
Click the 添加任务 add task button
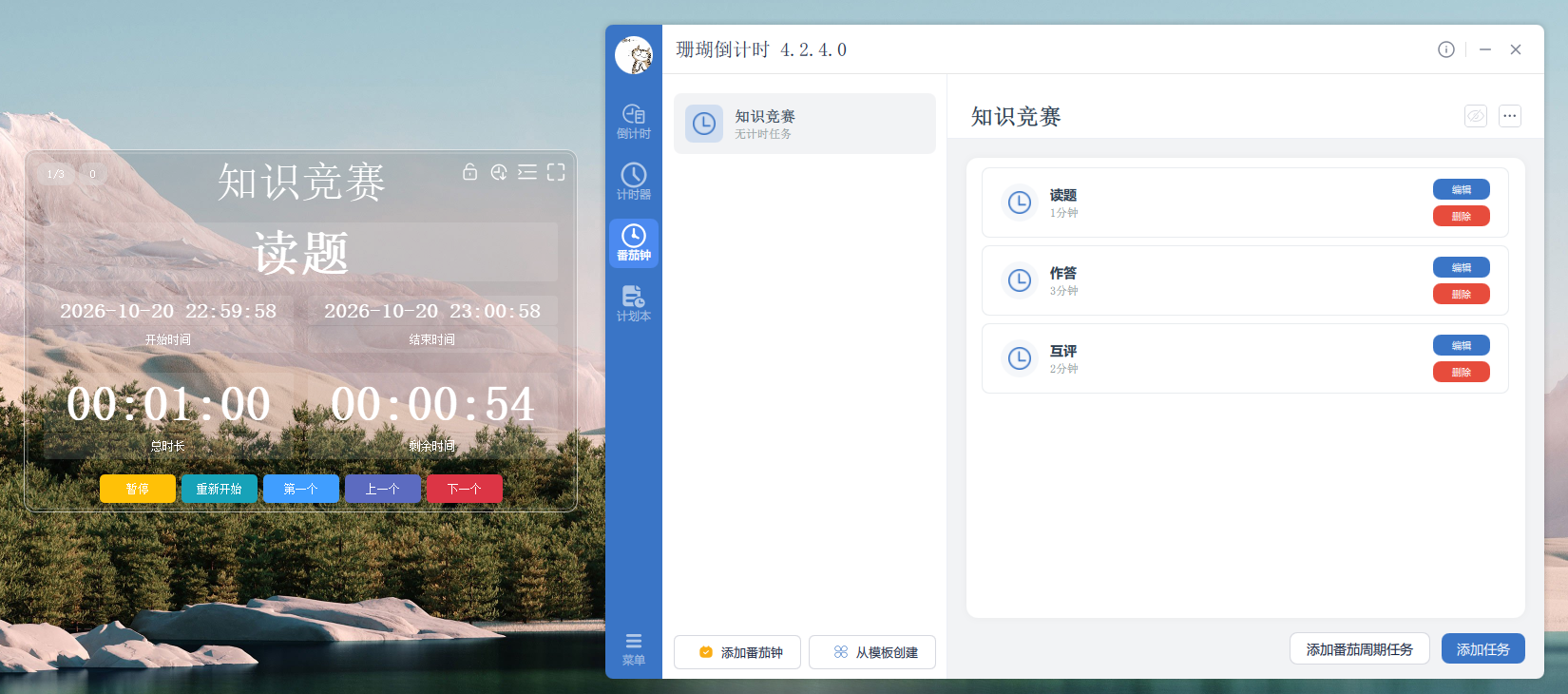(1483, 649)
